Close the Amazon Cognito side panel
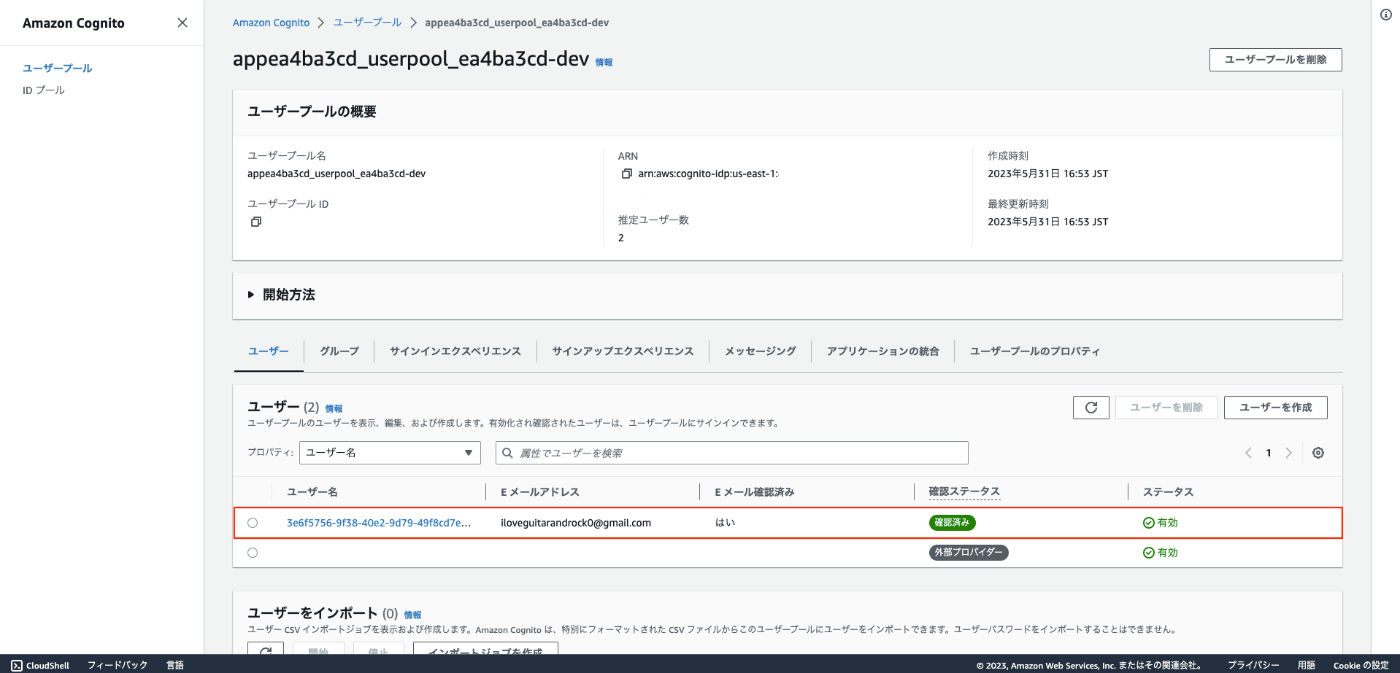Screen dimensions: 1400x673 pos(182,23)
